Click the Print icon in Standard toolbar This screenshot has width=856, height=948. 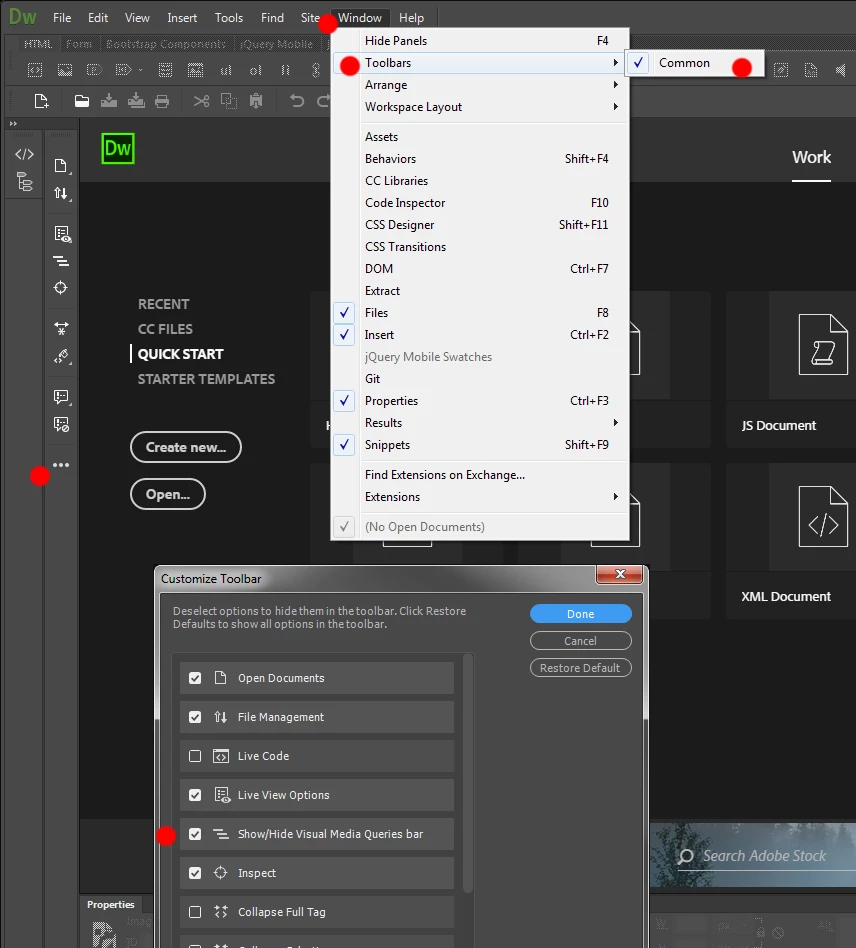tap(162, 101)
